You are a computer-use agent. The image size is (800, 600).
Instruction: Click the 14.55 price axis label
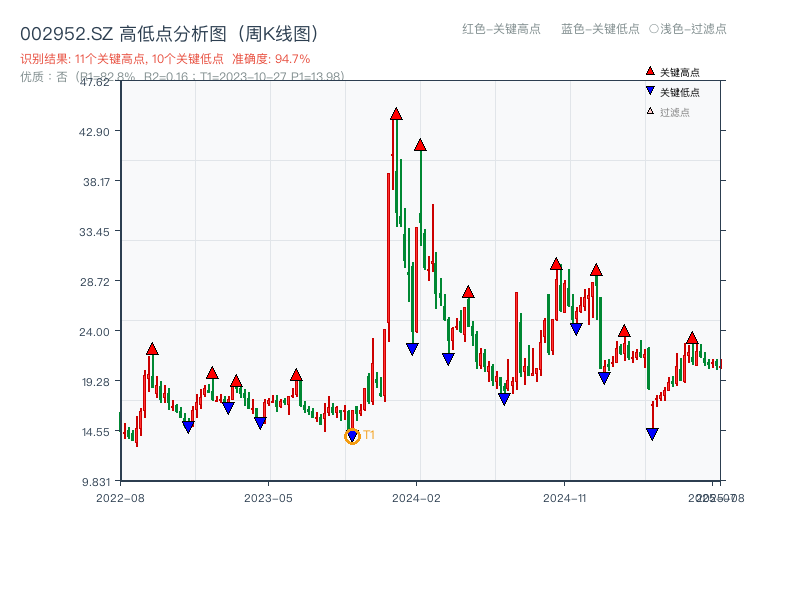pyautogui.click(x=96, y=432)
